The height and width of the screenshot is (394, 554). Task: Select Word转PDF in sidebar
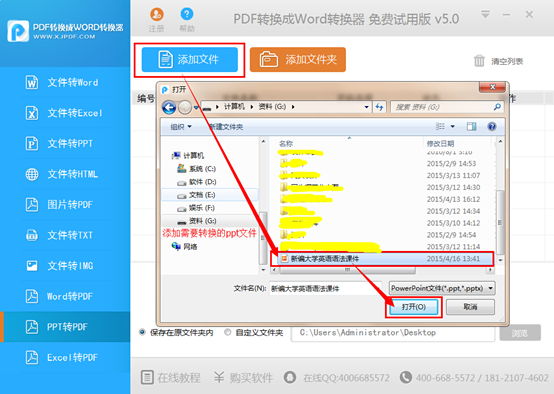coord(65,296)
